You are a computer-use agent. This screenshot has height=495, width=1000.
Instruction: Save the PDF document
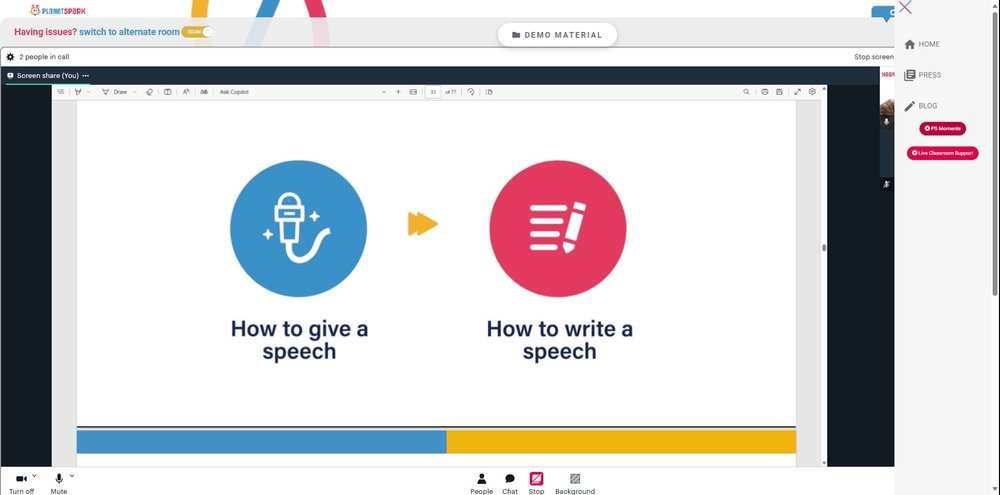779,92
